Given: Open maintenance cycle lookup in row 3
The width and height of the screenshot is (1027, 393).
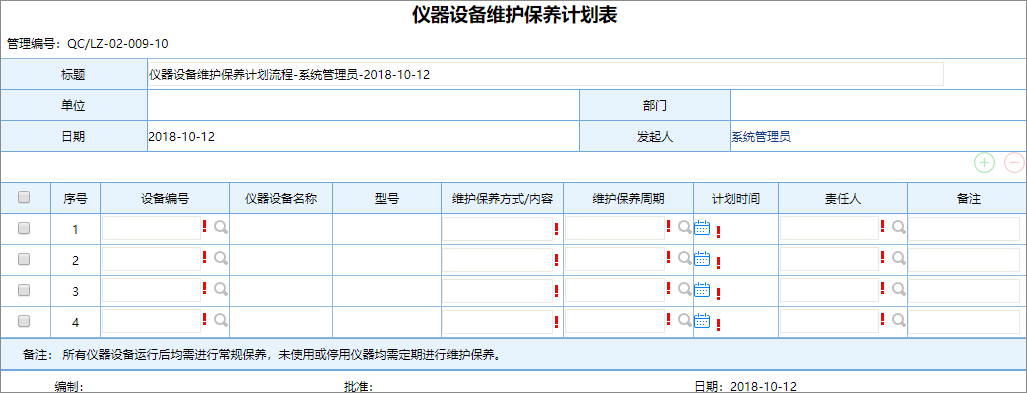Looking at the screenshot, I should tap(684, 289).
